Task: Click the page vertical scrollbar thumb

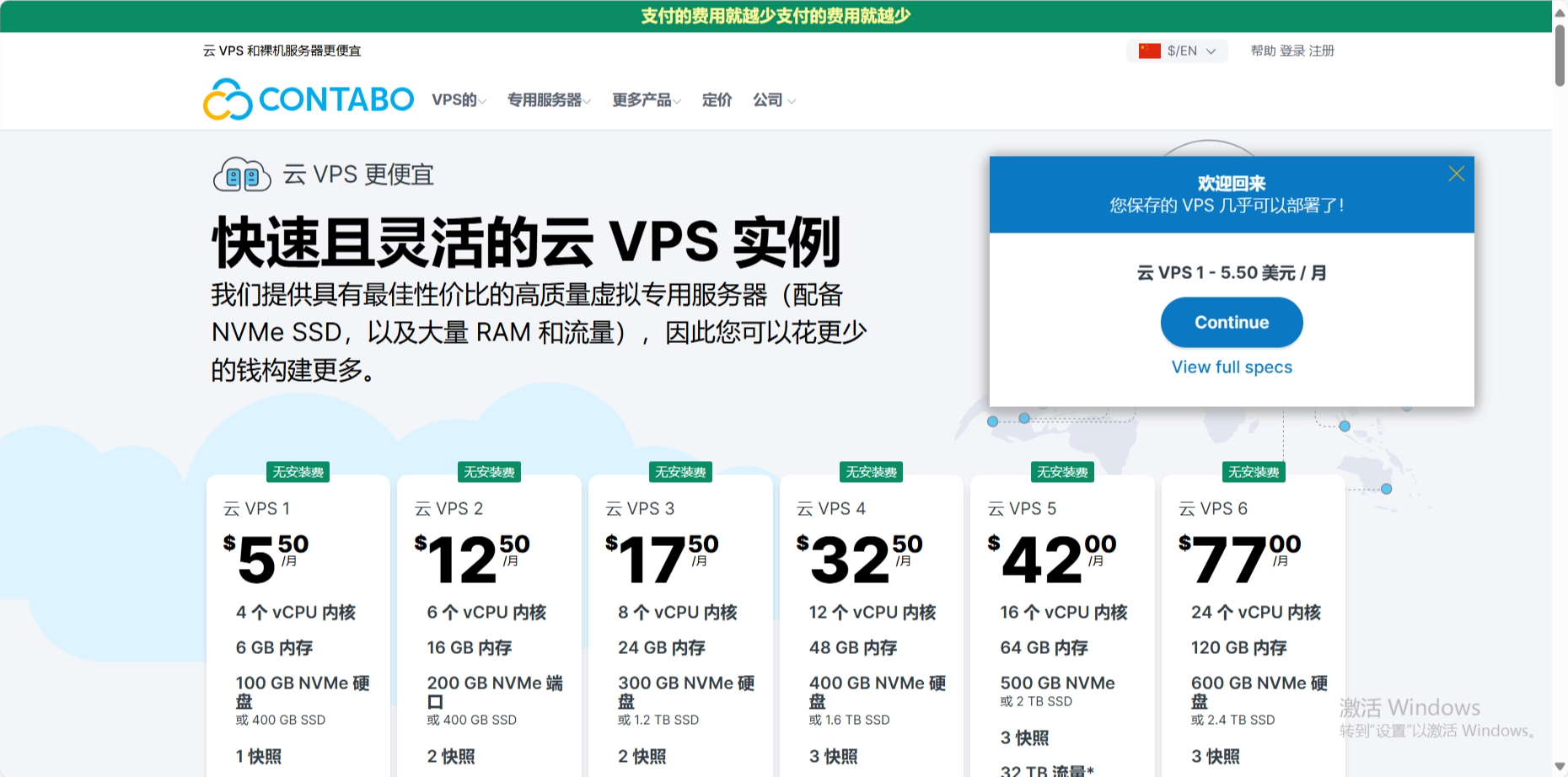Action: [x=1560, y=55]
